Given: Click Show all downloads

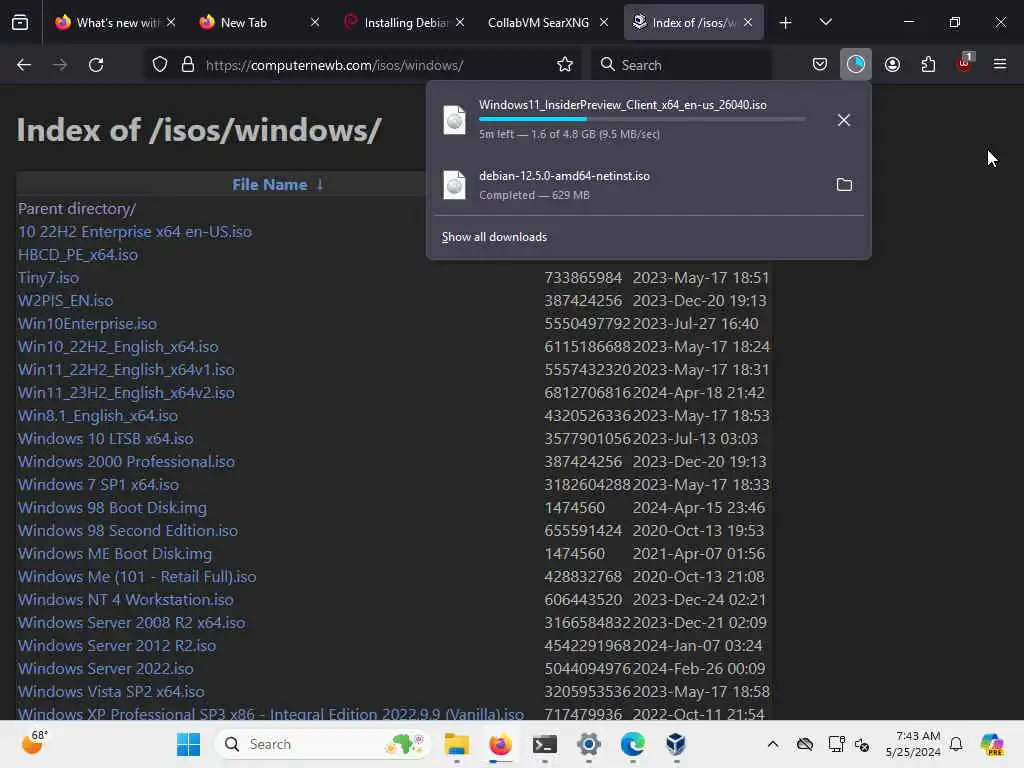Looking at the screenshot, I should 494,237.
